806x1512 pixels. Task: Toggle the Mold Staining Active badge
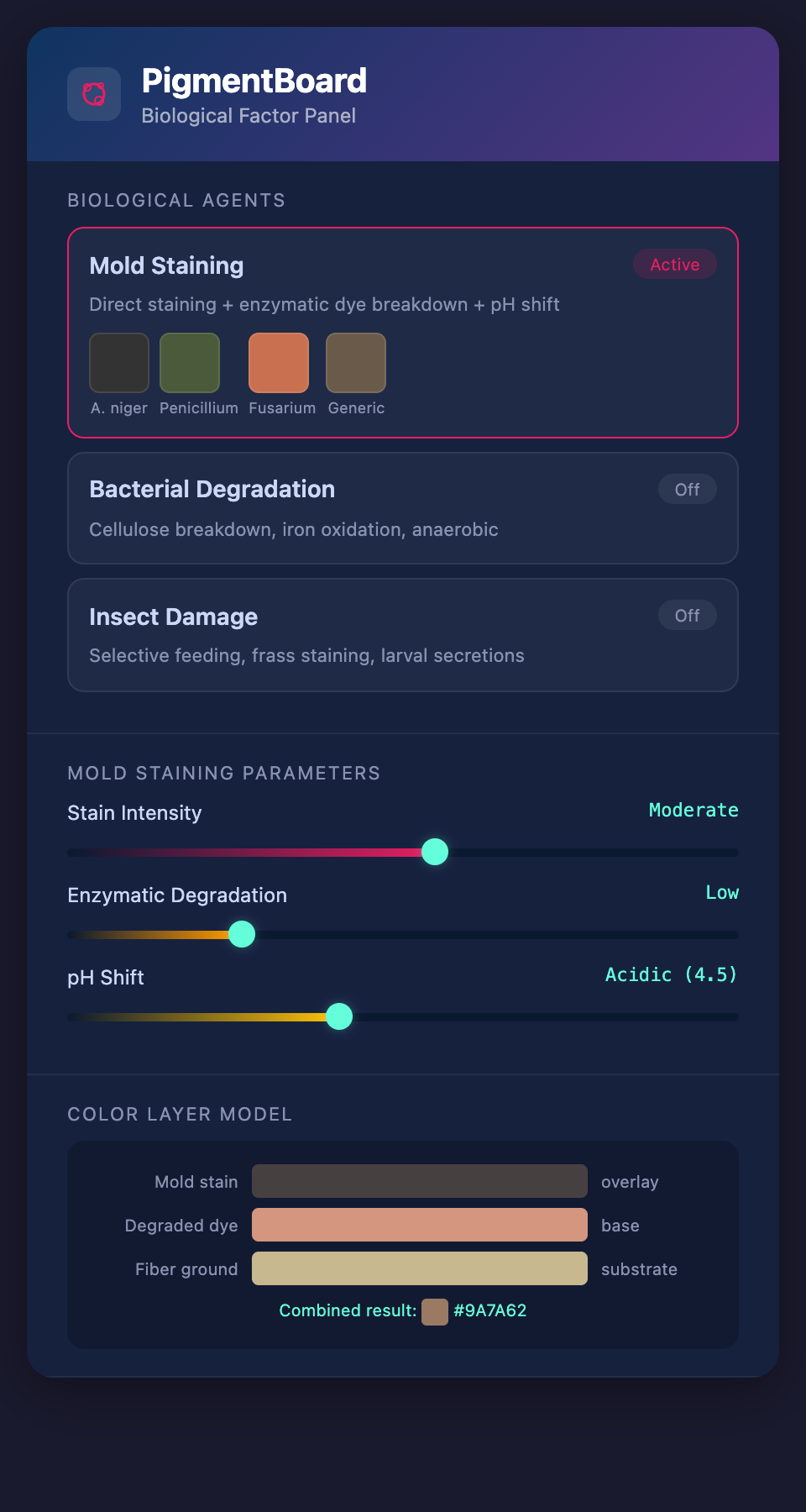(674, 265)
